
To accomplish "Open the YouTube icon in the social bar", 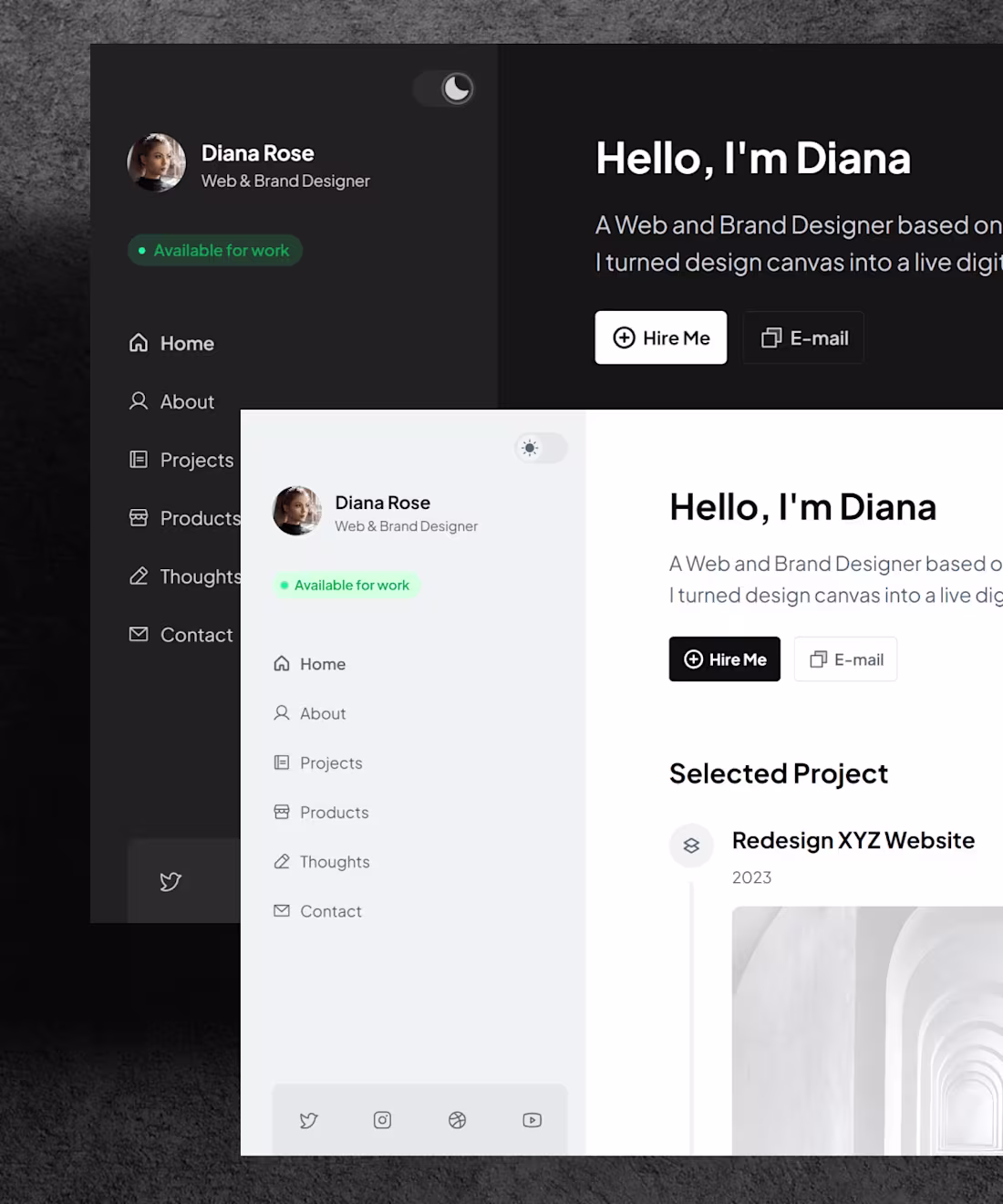I will click(x=532, y=1120).
